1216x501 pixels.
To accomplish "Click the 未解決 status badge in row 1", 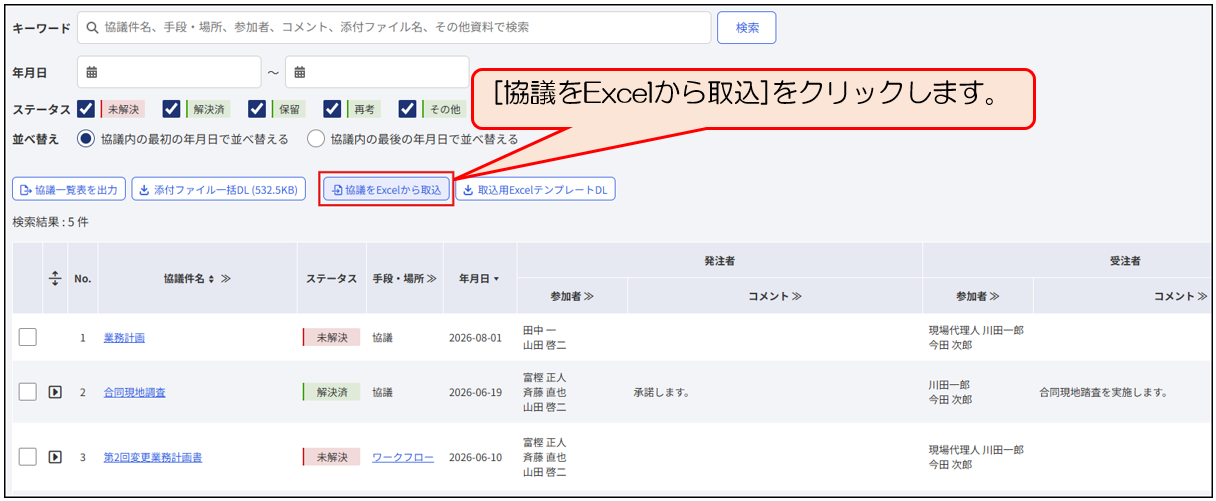I will click(331, 338).
